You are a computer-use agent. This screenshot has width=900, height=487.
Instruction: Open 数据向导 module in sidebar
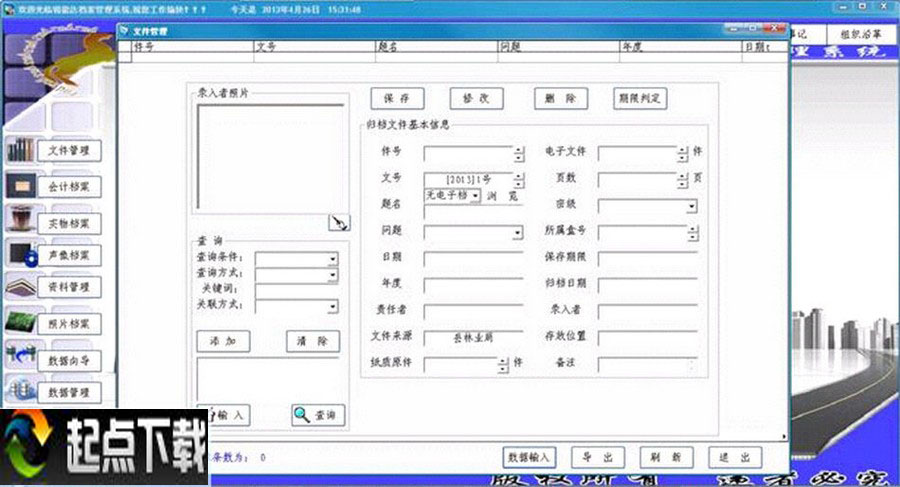pyautogui.click(x=69, y=361)
